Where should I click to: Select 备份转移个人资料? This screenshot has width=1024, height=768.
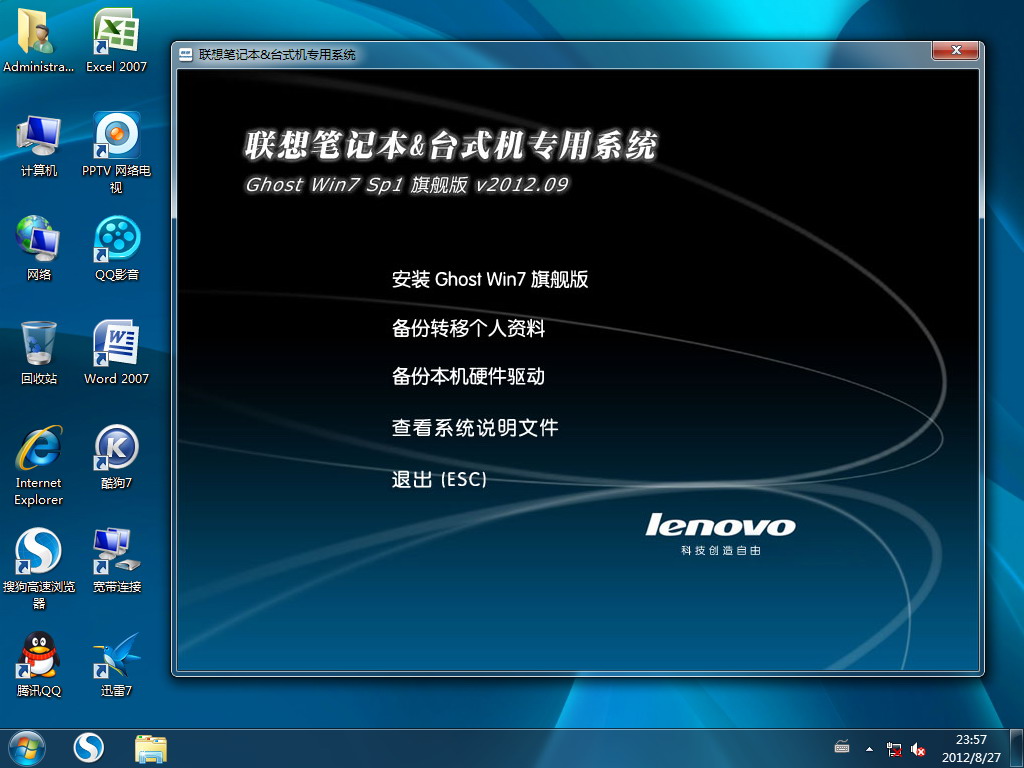[468, 328]
